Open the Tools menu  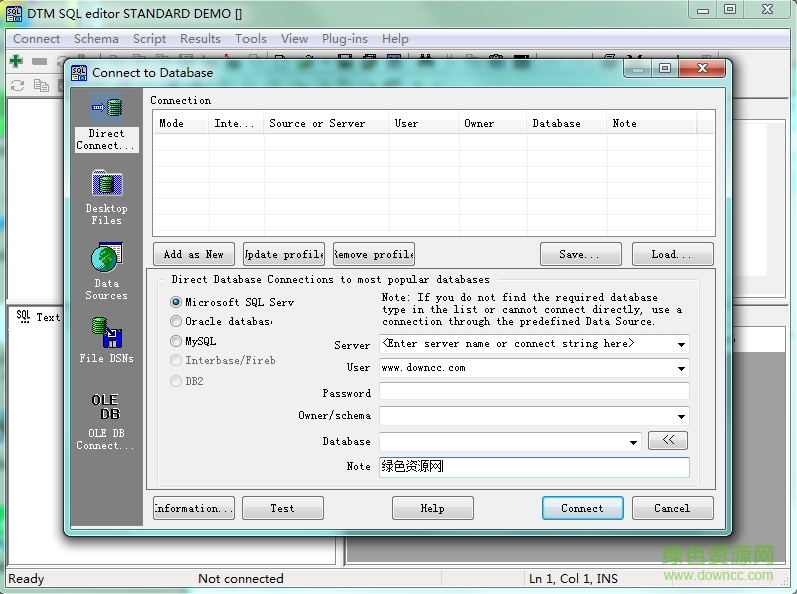coord(251,39)
